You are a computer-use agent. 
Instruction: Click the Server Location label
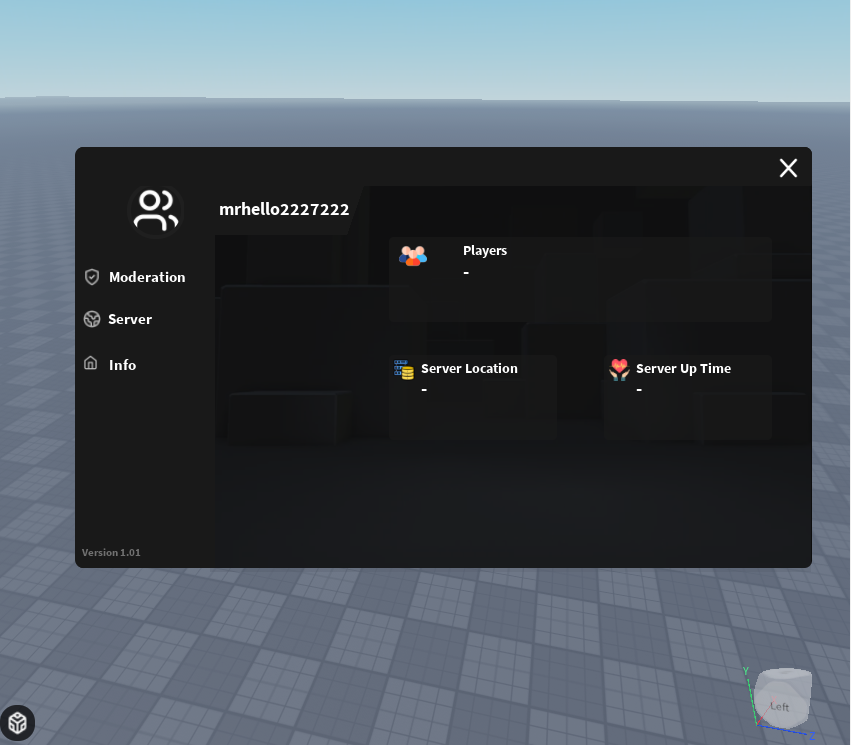pyautogui.click(x=469, y=368)
